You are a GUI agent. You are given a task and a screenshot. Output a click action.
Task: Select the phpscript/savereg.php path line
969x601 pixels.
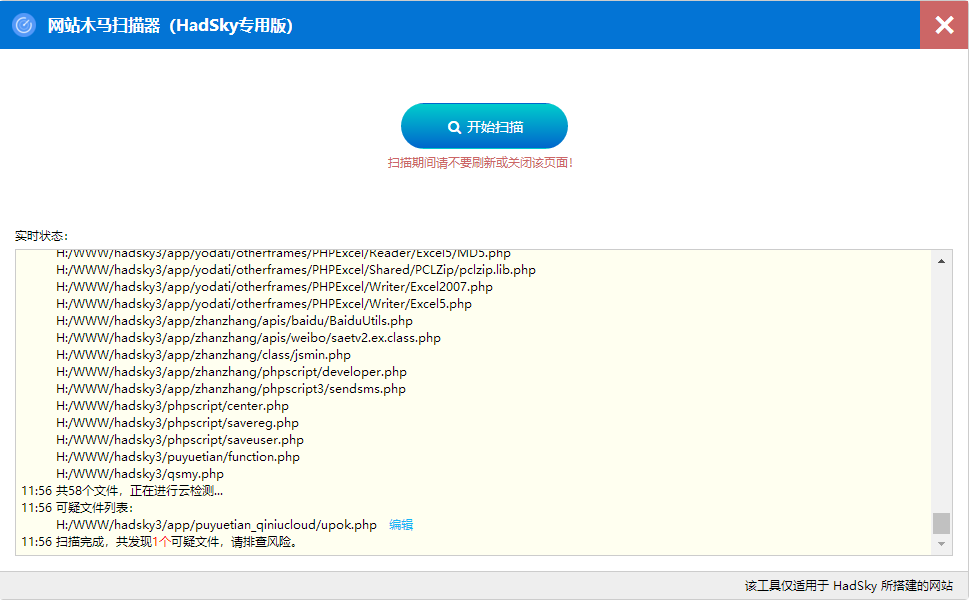click(177, 423)
